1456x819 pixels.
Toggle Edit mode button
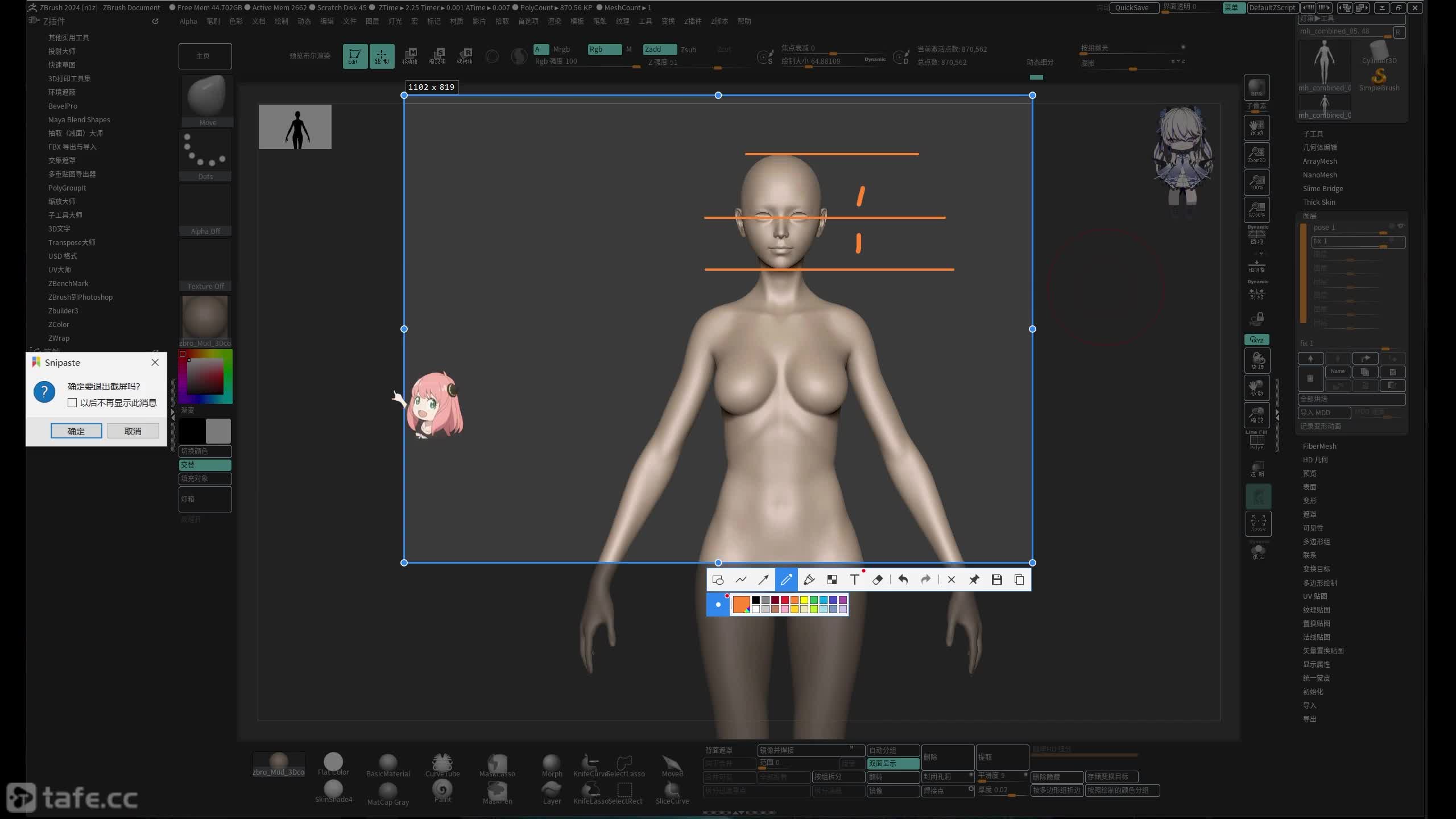[x=355, y=56]
